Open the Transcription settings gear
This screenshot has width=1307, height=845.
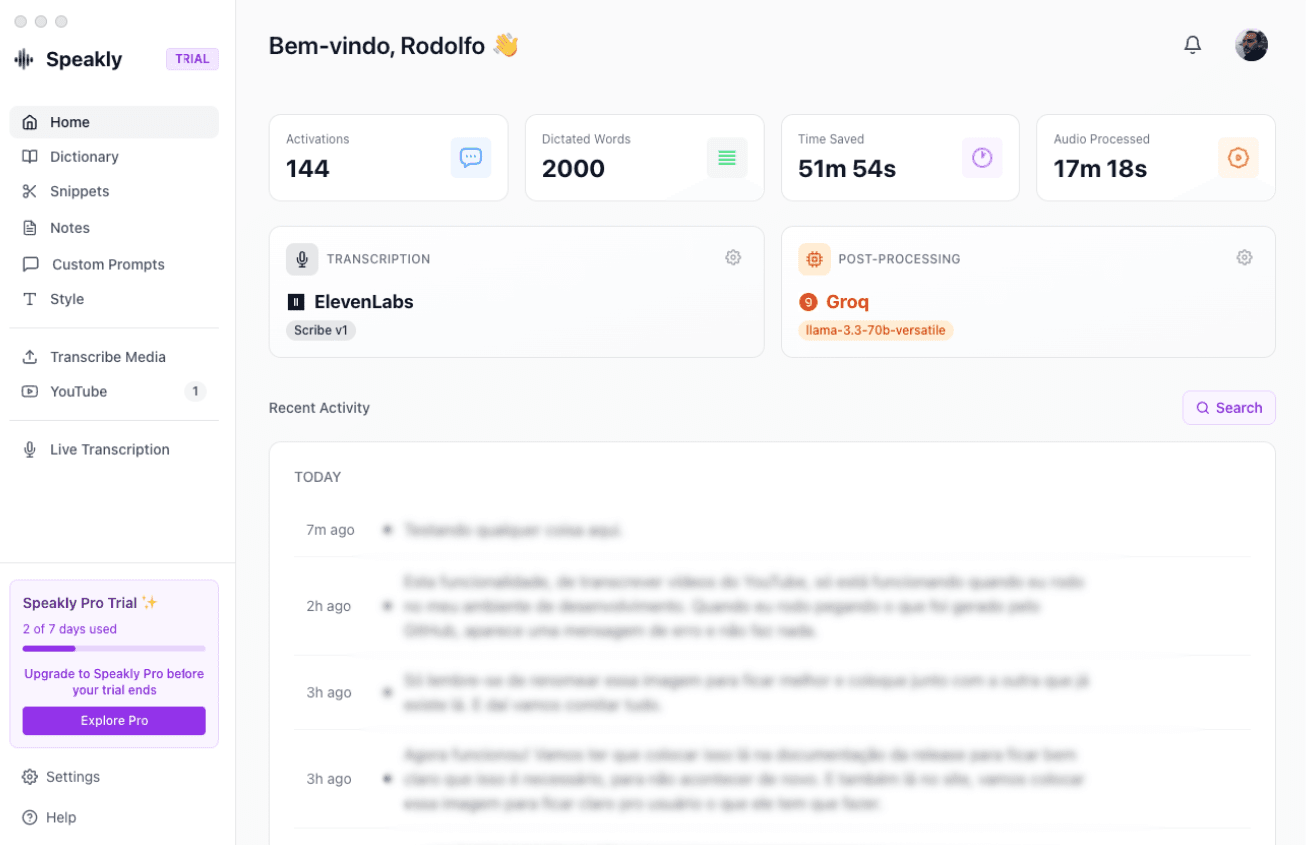[733, 257]
